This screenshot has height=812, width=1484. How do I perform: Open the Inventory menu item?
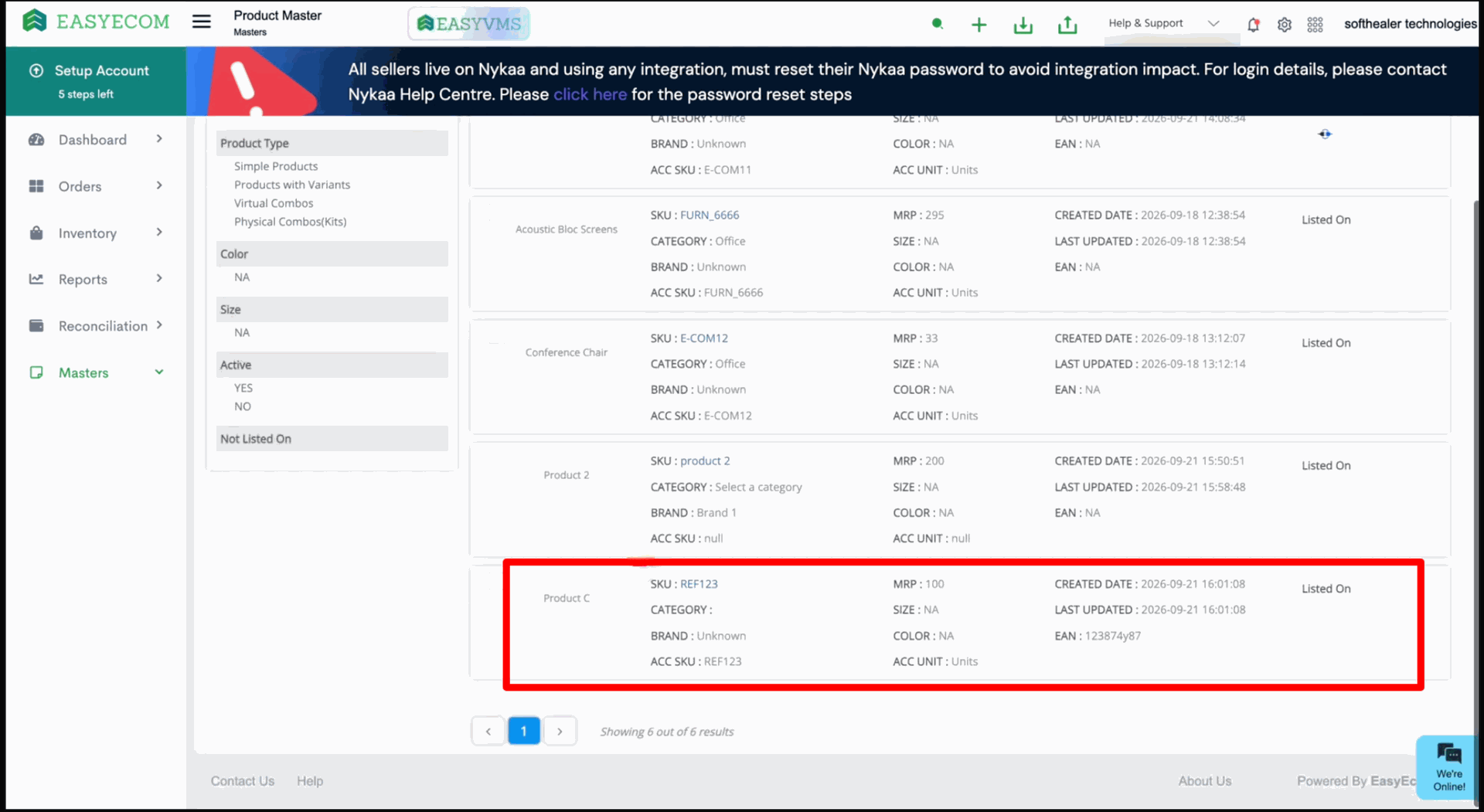pyautogui.click(x=87, y=233)
